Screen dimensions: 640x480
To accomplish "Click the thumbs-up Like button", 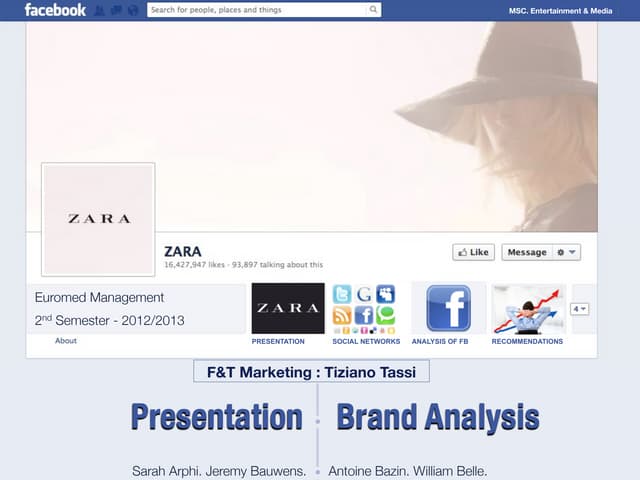I will coord(473,252).
